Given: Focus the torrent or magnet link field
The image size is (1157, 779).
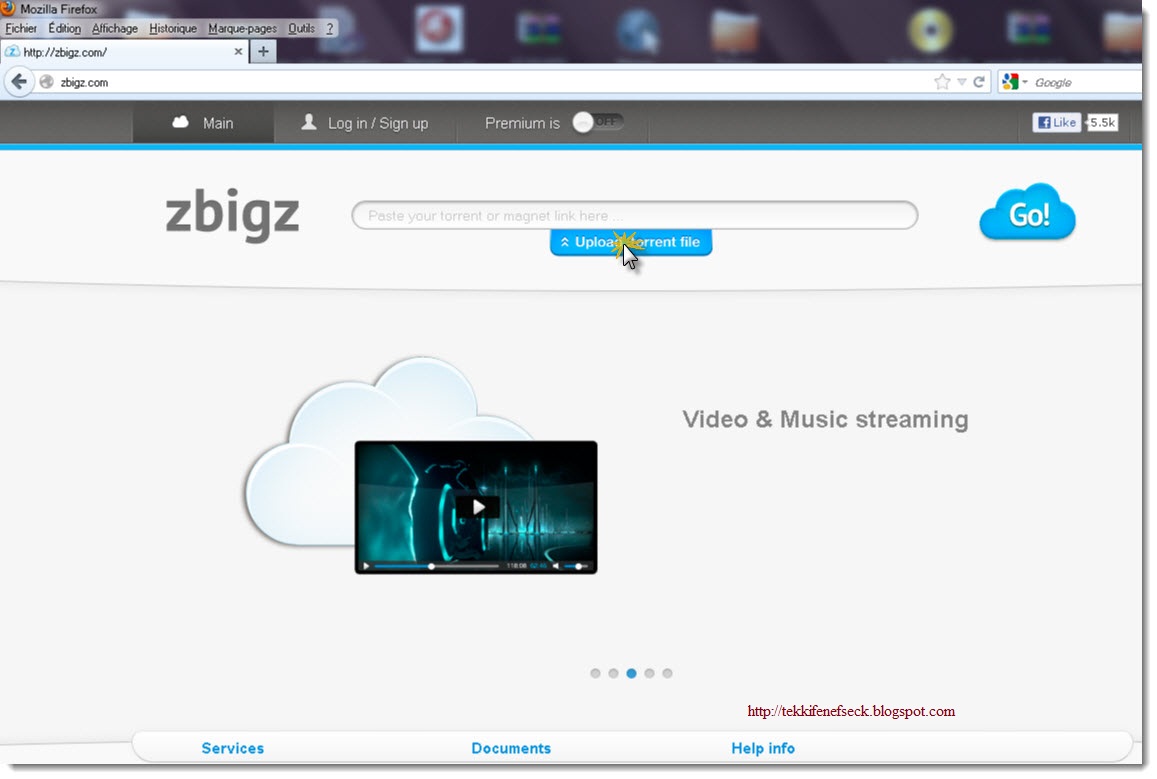Looking at the screenshot, I should (635, 215).
